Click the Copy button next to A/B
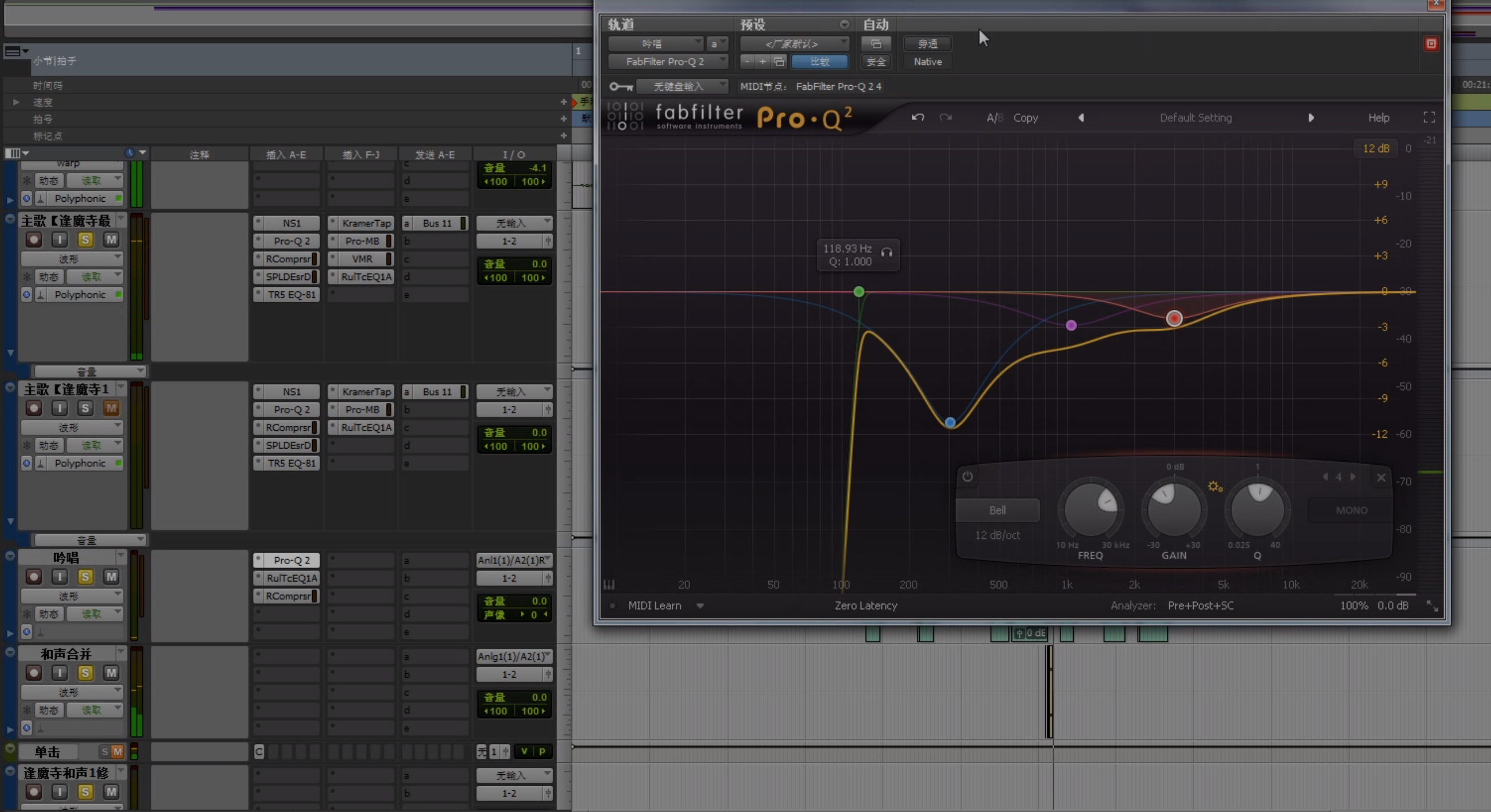The width and height of the screenshot is (1491, 812). click(x=1025, y=117)
